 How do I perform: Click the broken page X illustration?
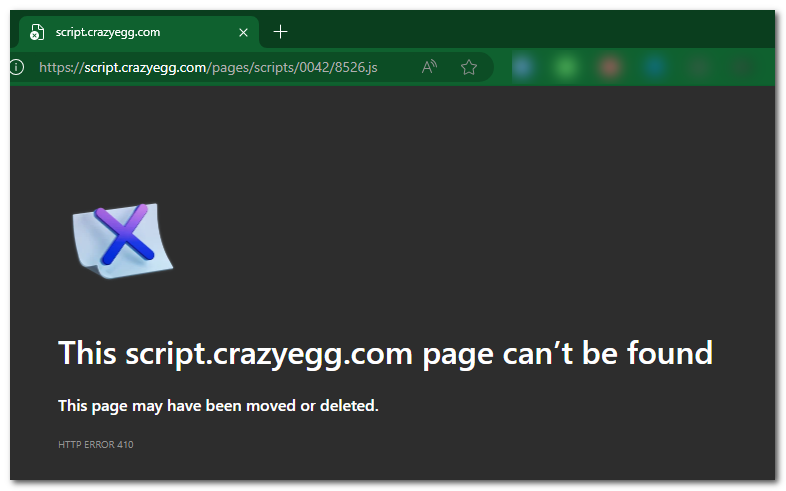[123, 240]
